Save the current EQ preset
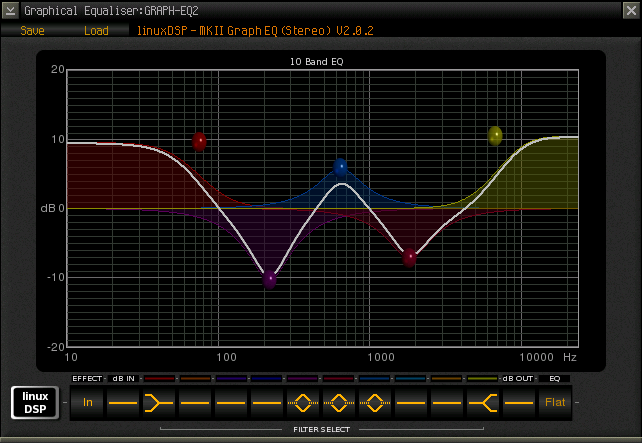 point(32,31)
